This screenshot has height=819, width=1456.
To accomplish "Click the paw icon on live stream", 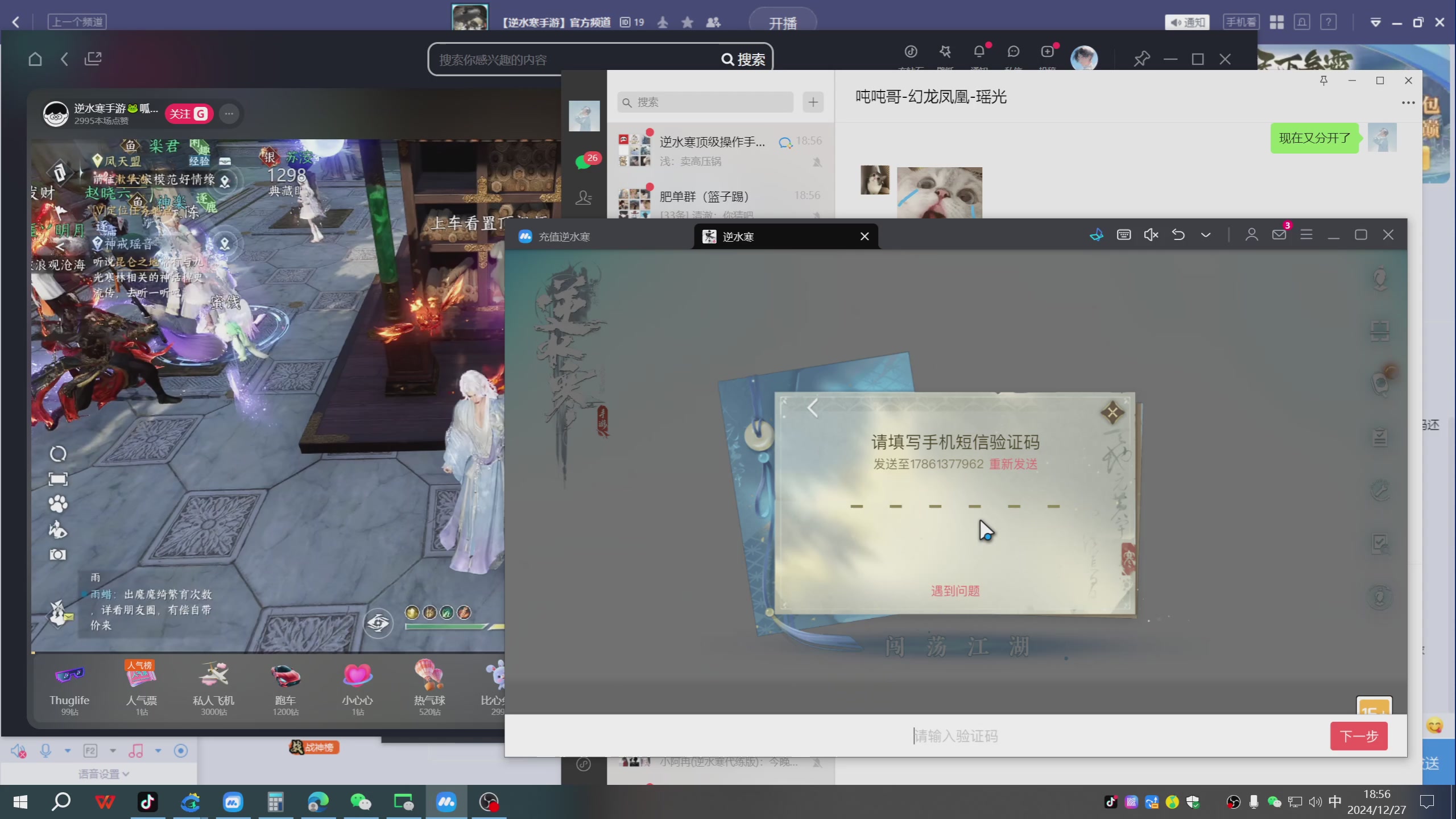I will click(58, 504).
